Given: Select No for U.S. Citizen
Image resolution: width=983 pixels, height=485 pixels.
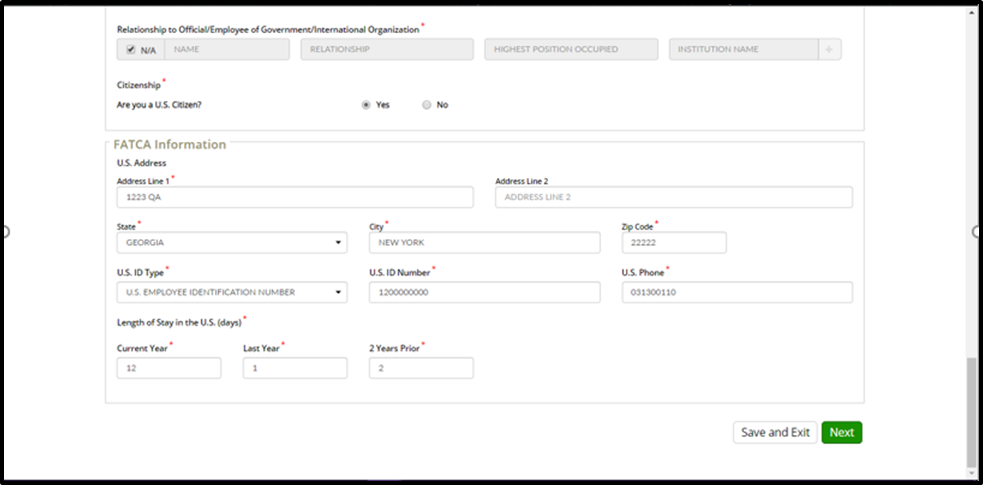Looking at the screenshot, I should [x=426, y=105].
